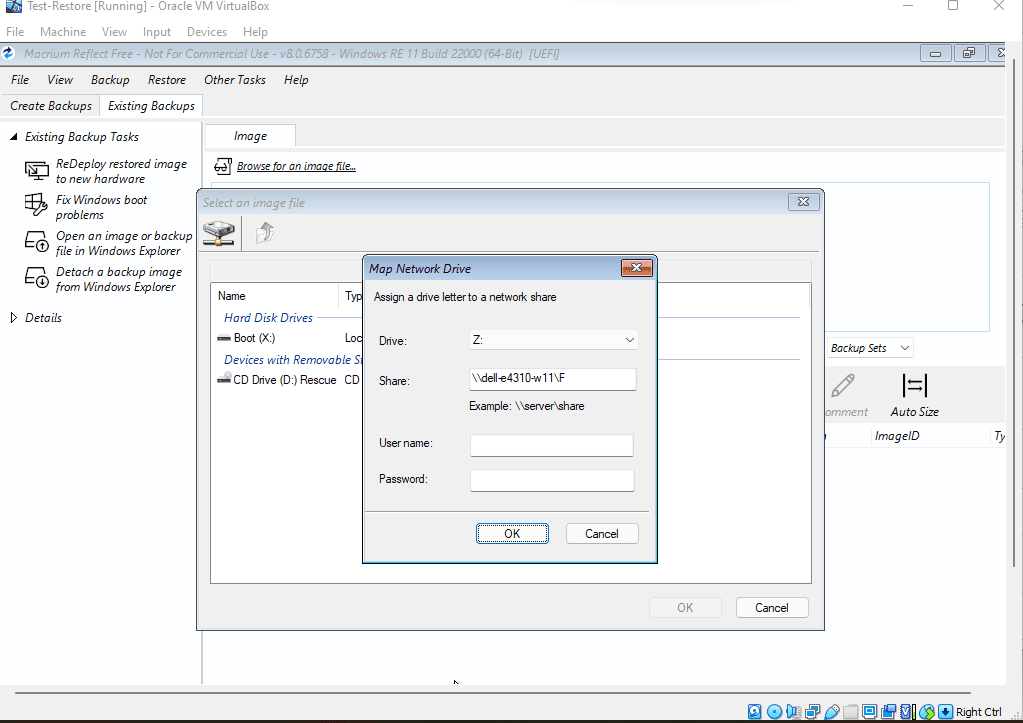Image resolution: width=1023 pixels, height=723 pixels.
Task: Open VirtualBox Input menu
Action: click(157, 32)
